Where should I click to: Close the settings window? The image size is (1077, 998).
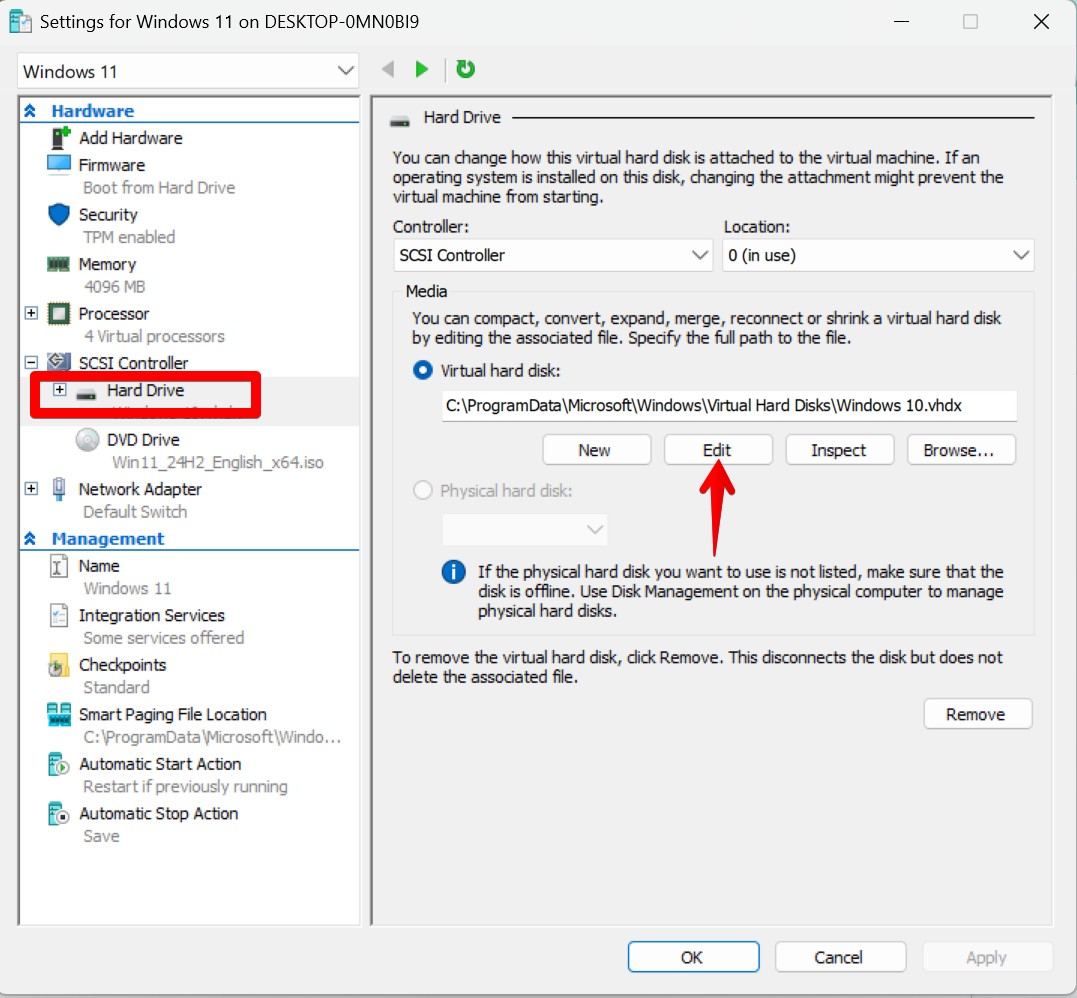point(1041,21)
